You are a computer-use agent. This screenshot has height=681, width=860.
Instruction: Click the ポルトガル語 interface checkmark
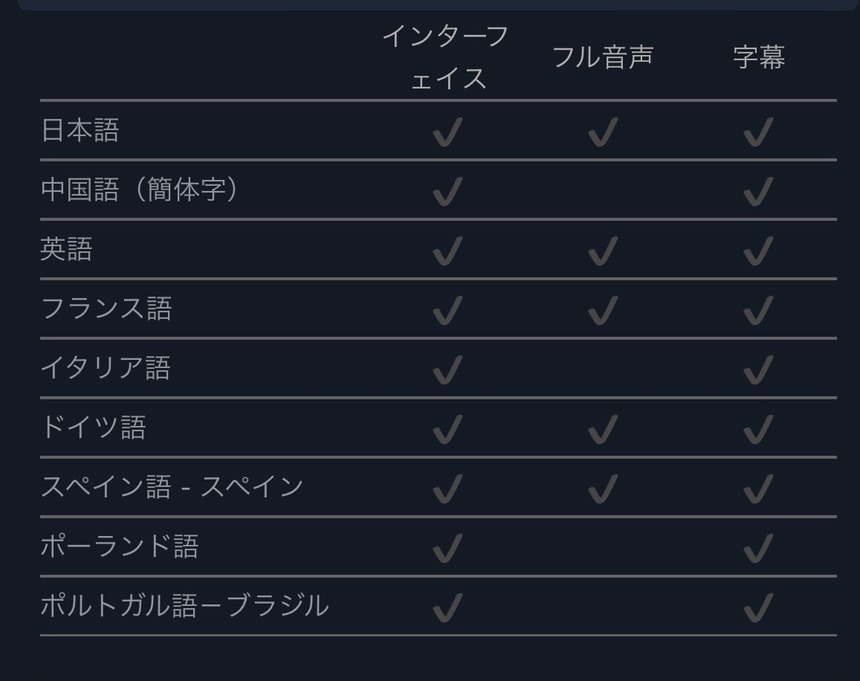(x=448, y=608)
